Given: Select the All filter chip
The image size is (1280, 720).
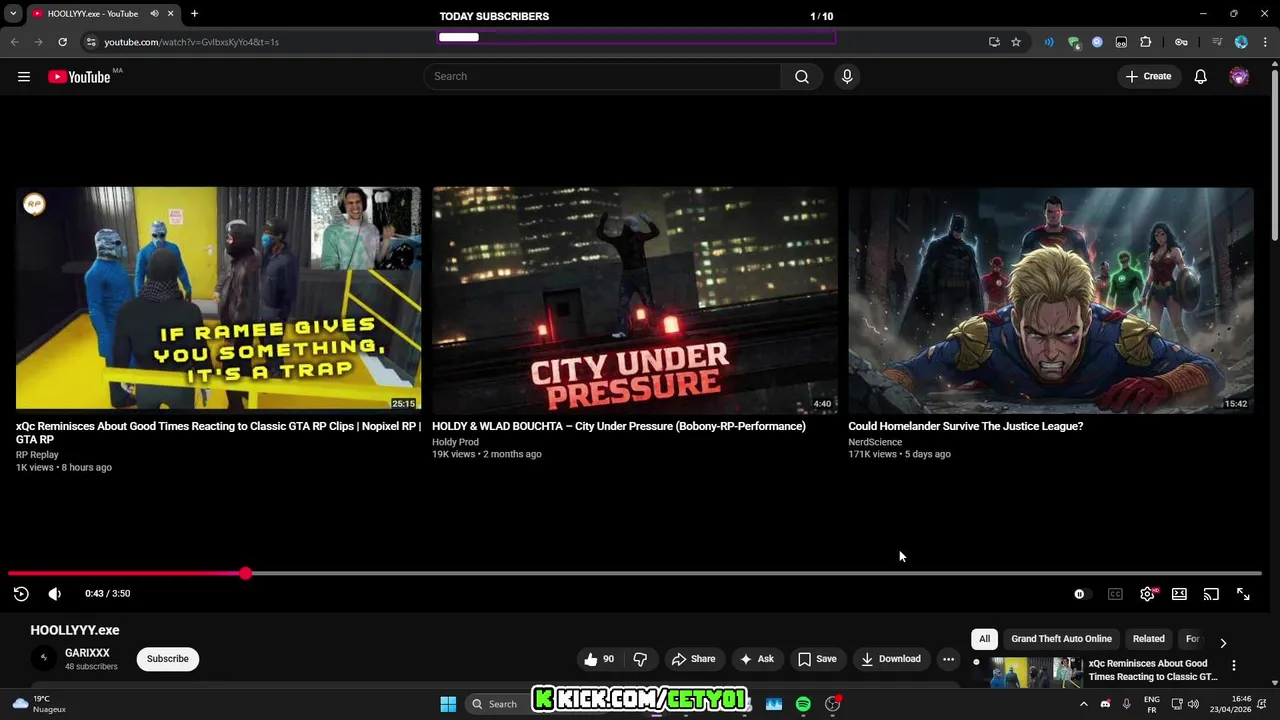Looking at the screenshot, I should [x=984, y=639].
